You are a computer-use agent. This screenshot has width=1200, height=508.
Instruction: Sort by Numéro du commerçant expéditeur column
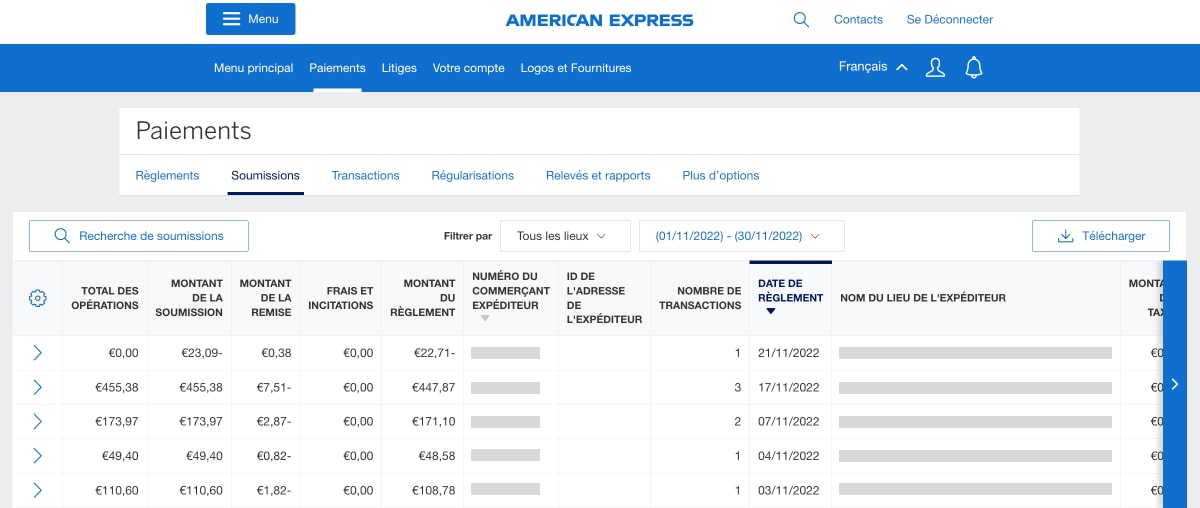tap(486, 318)
